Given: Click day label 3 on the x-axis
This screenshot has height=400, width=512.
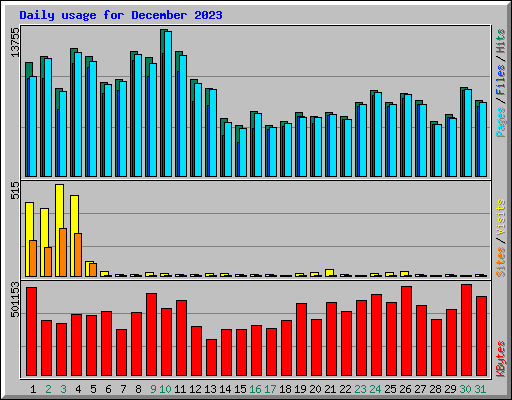Looking at the screenshot, I should 63,389.
